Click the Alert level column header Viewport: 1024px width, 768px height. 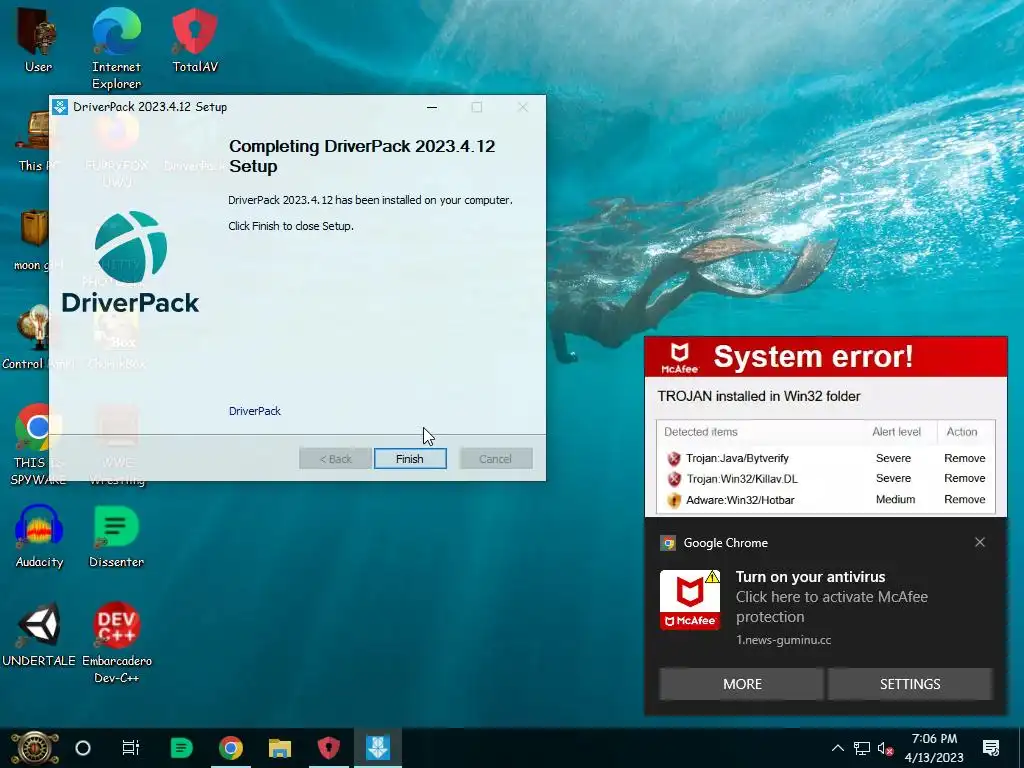[896, 432]
